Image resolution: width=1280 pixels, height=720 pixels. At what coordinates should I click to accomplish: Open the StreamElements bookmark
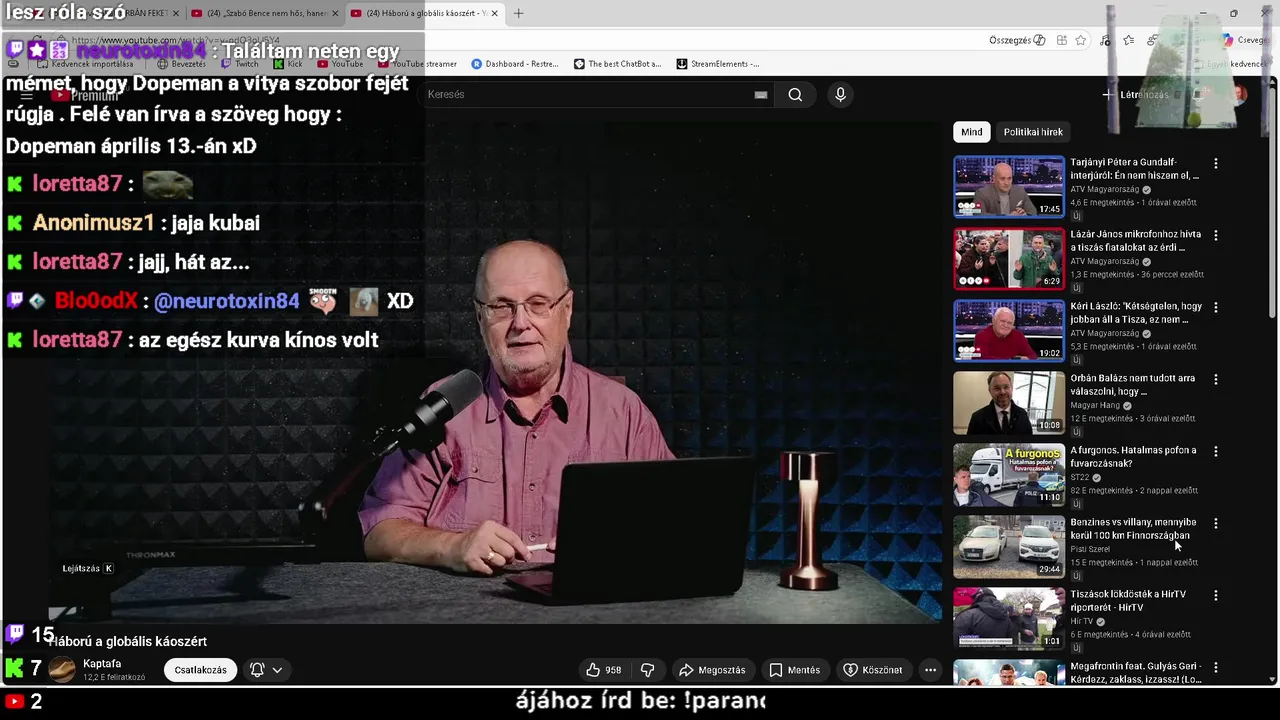[x=717, y=64]
